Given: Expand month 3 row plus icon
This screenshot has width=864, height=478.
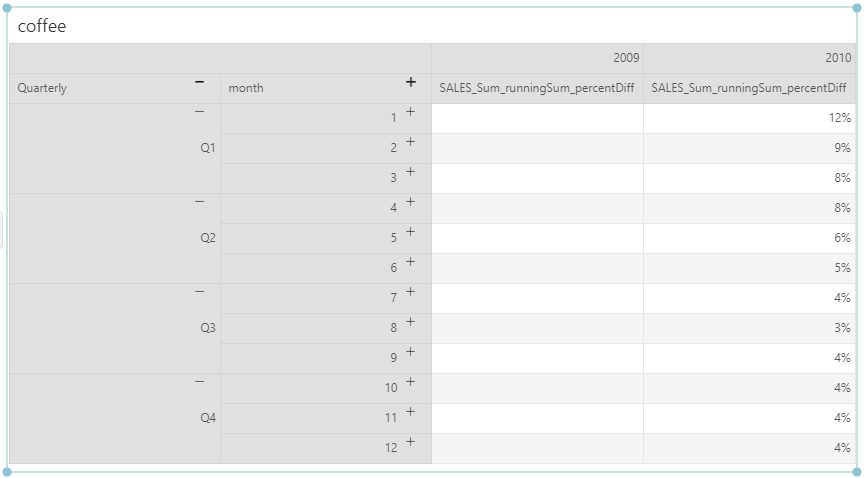Looking at the screenshot, I should tap(410, 173).
